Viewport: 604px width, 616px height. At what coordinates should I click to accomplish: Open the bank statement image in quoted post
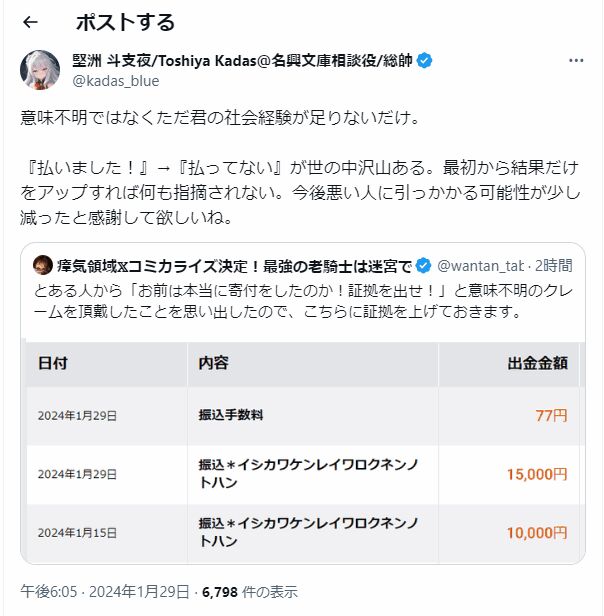(x=300, y=450)
